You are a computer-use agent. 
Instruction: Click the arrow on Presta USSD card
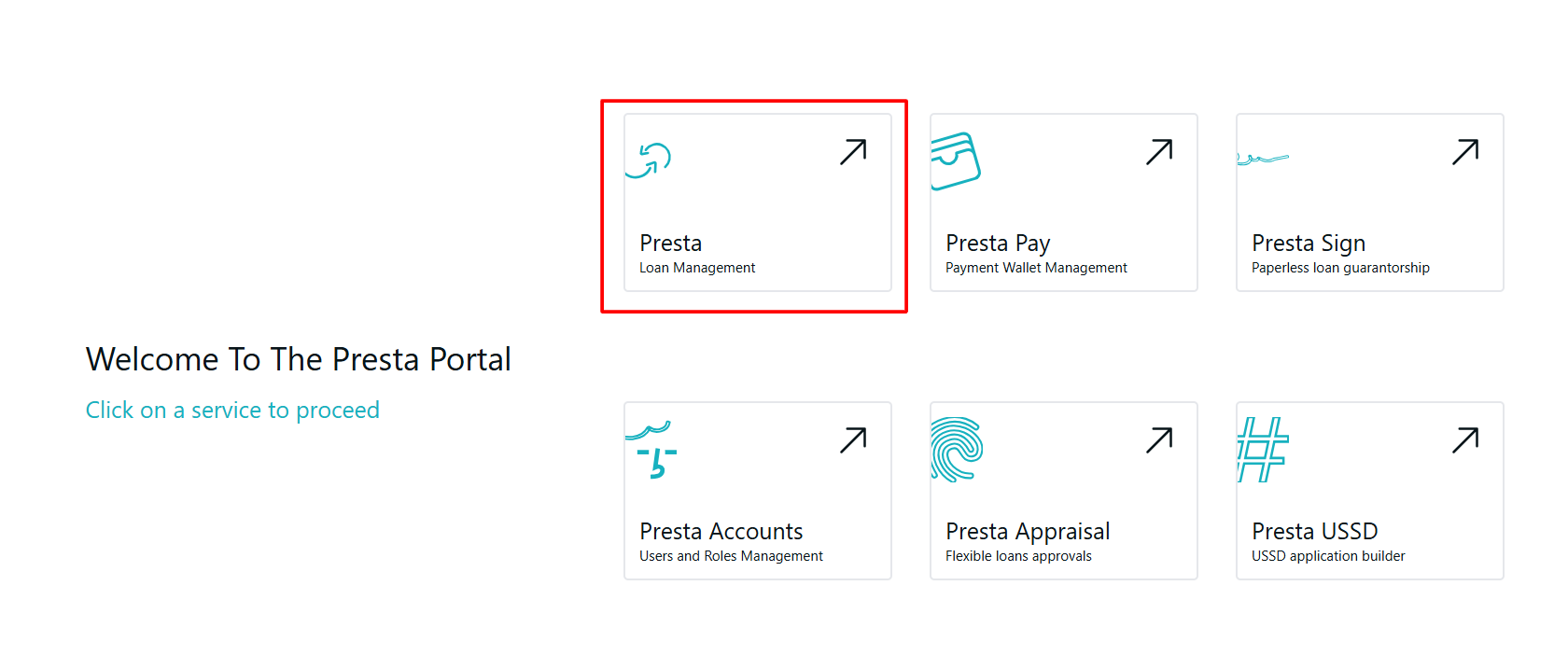point(1465,440)
